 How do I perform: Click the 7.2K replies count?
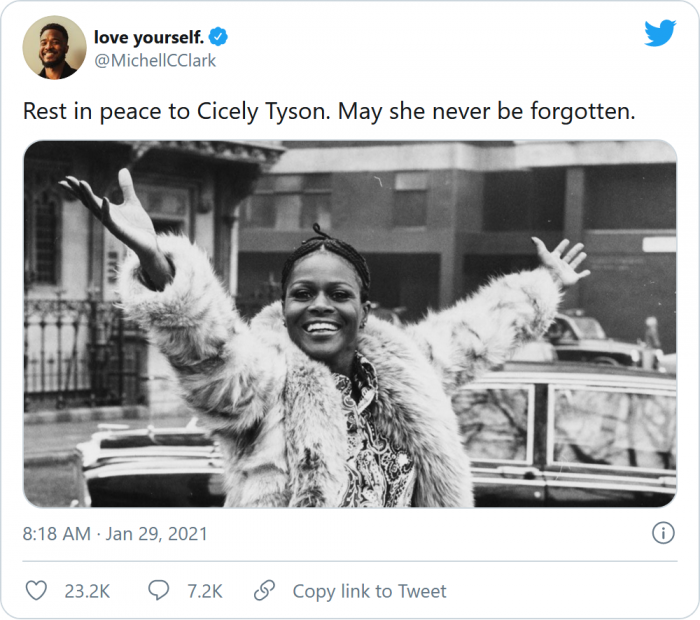[x=204, y=591]
